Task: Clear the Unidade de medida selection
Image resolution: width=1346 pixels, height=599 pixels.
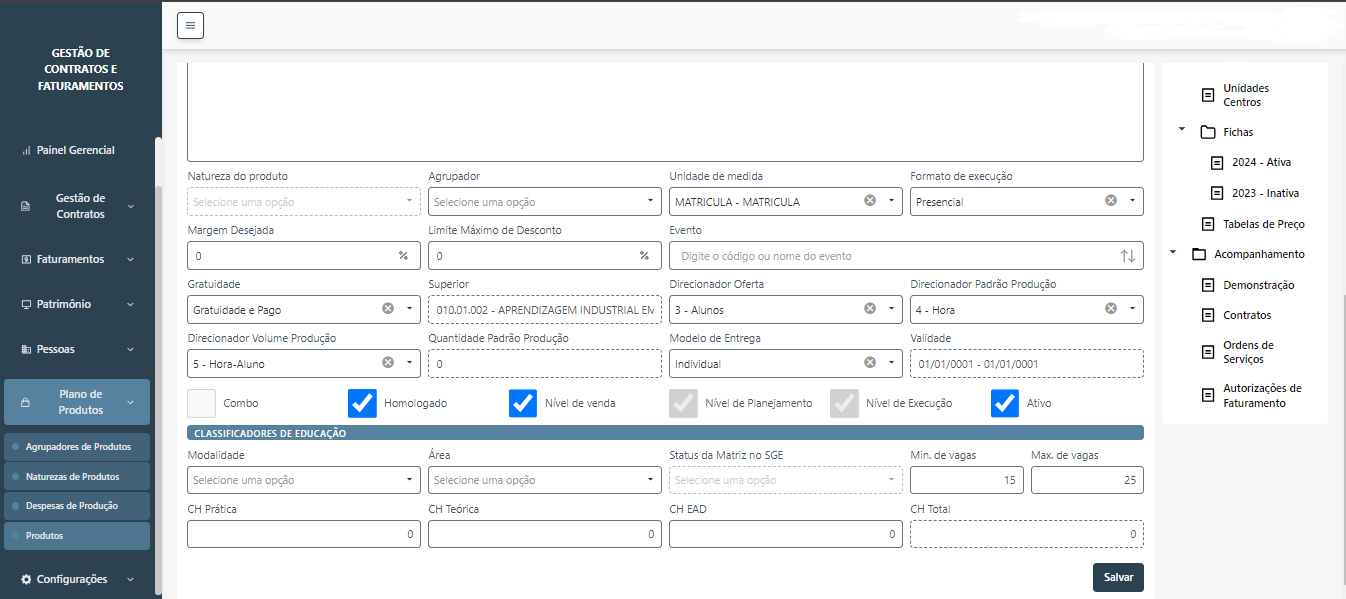Action: [x=870, y=201]
